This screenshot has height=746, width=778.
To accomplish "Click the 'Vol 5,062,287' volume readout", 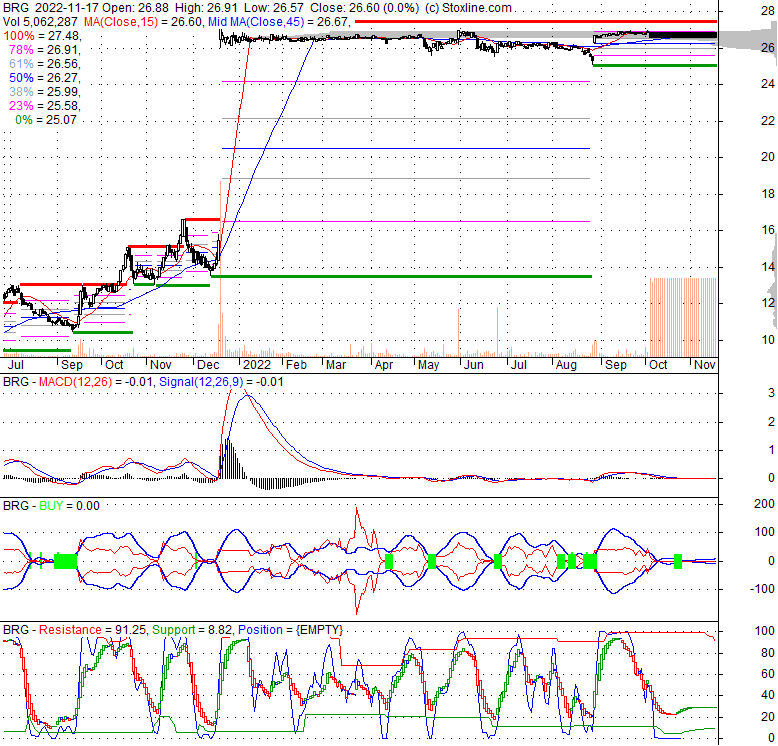I will pos(41,22).
